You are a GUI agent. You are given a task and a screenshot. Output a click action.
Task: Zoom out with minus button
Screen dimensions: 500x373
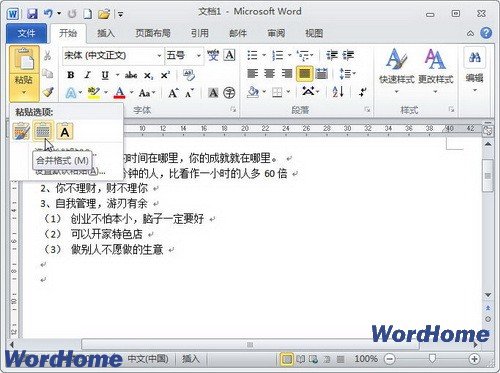390,359
